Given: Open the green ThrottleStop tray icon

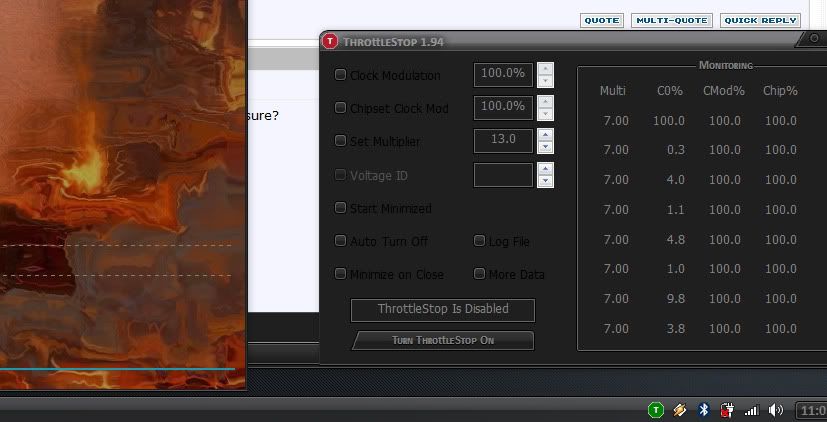Looking at the screenshot, I should [656, 410].
